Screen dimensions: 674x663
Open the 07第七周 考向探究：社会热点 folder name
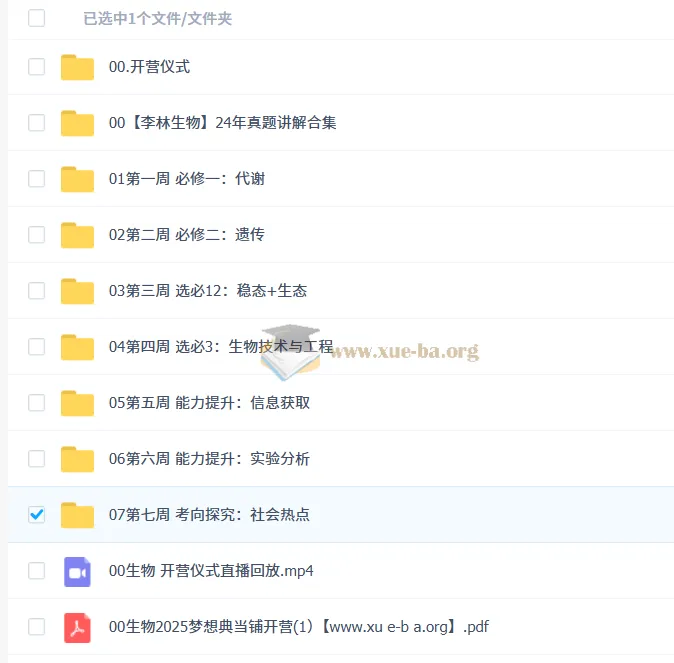[x=209, y=515]
